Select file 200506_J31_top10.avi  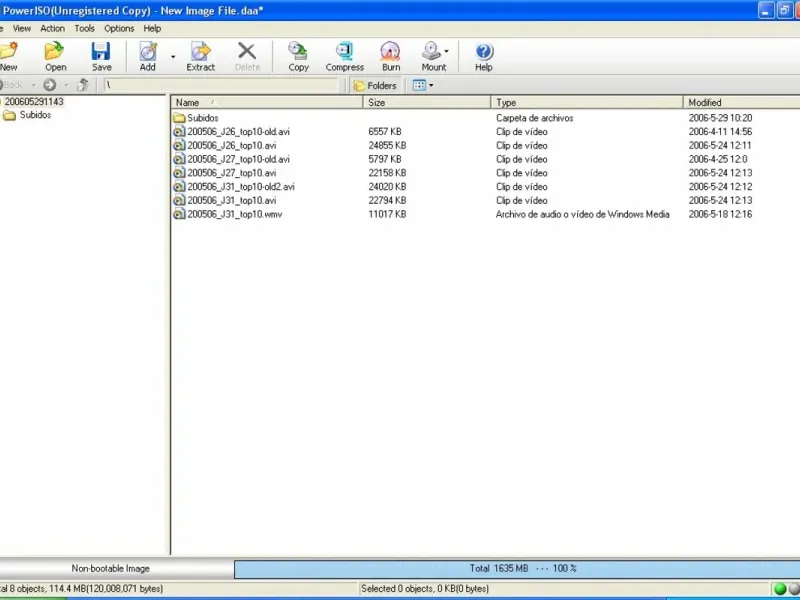[232, 201]
